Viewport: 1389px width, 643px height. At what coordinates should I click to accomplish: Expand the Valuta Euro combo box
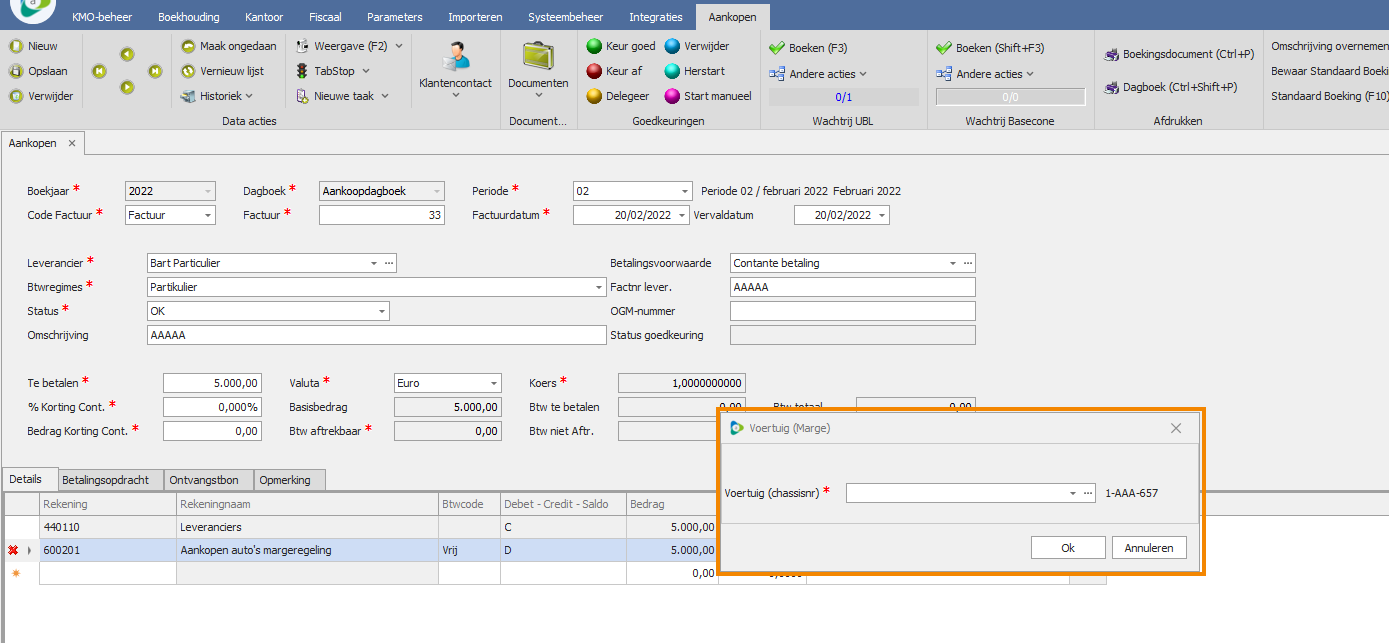[x=493, y=383]
